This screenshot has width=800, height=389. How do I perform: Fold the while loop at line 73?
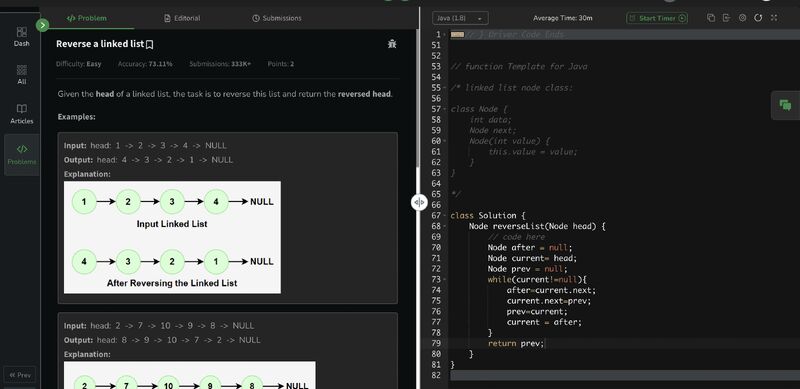[444, 280]
